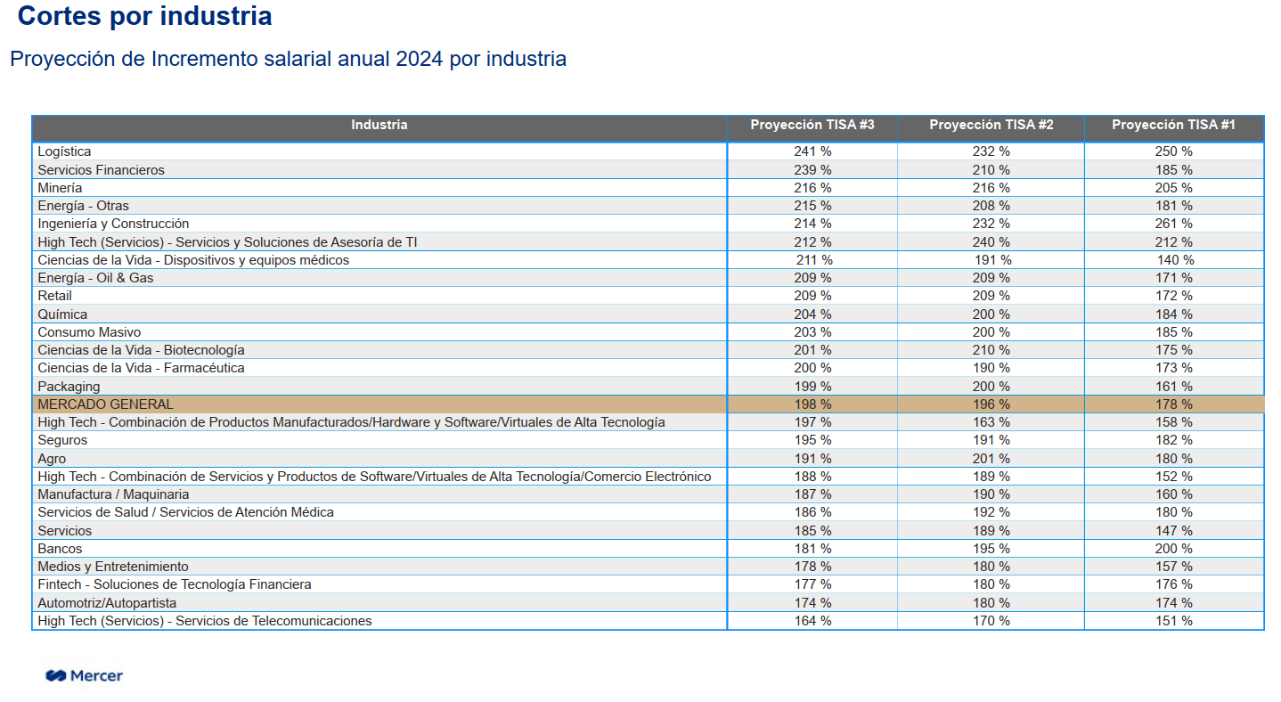Click the highlighted 'MERCADO GENERAL' row

point(105,404)
